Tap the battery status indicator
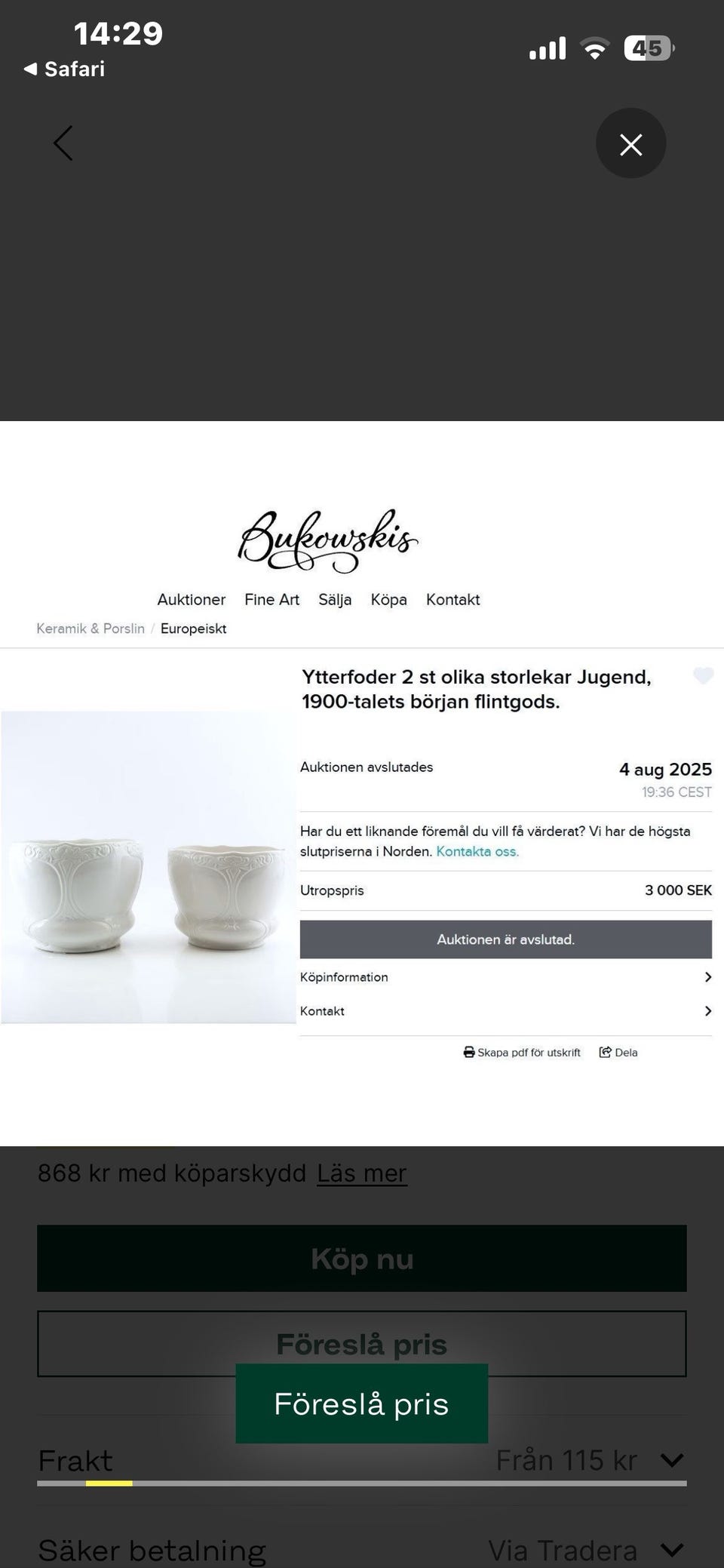 649,49
